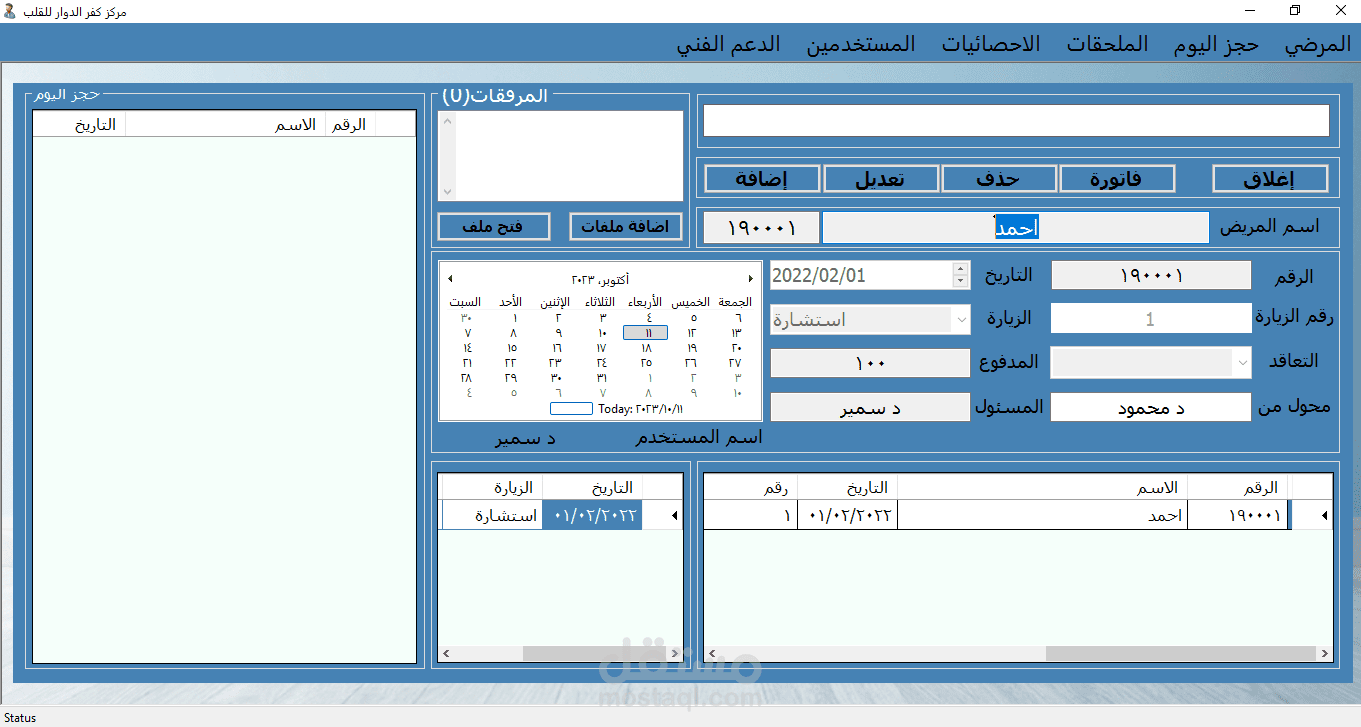The height and width of the screenshot is (727, 1361).
Task: Go to the previous month in the calendar
Action: 450,279
